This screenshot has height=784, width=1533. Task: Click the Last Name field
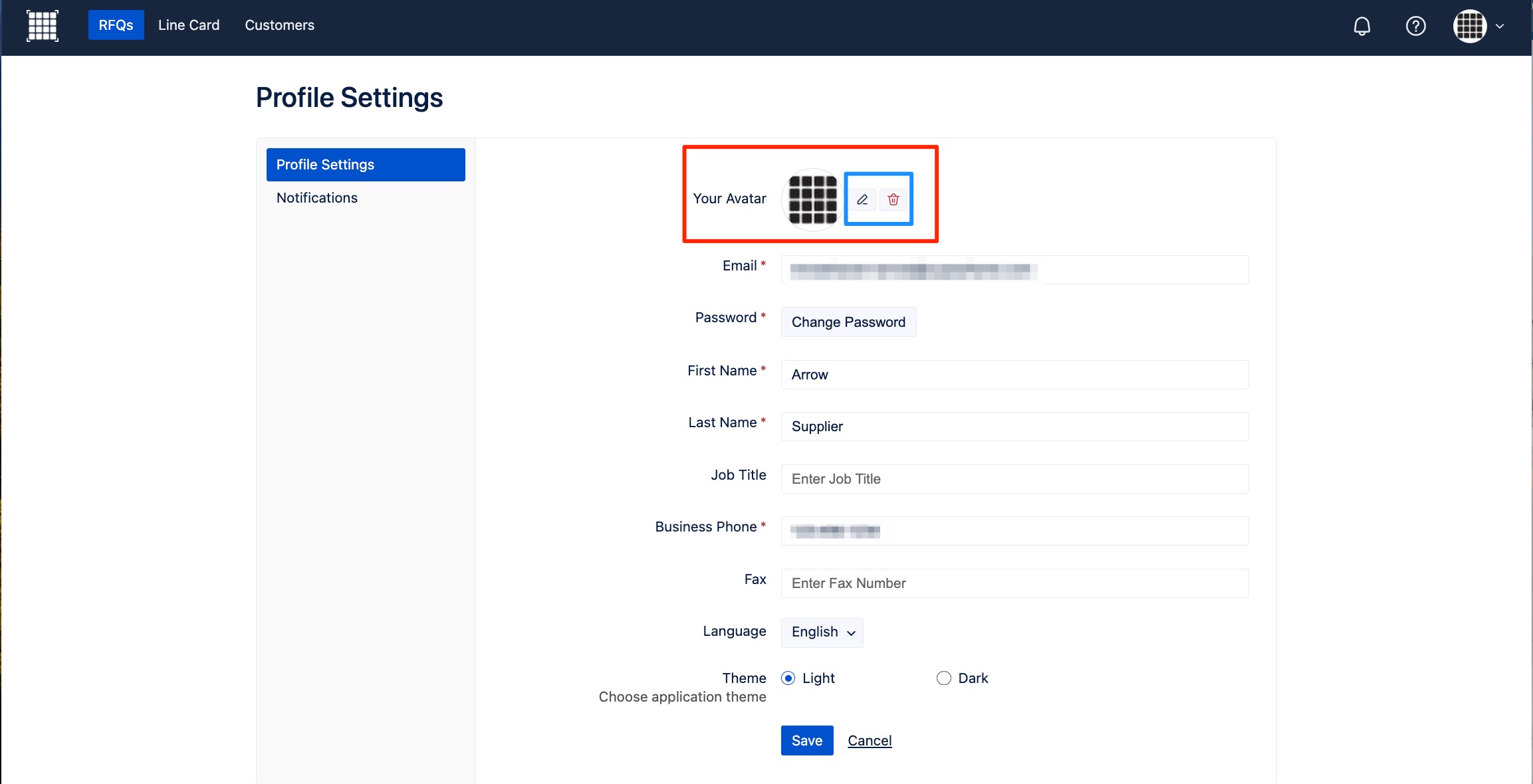pos(1014,427)
